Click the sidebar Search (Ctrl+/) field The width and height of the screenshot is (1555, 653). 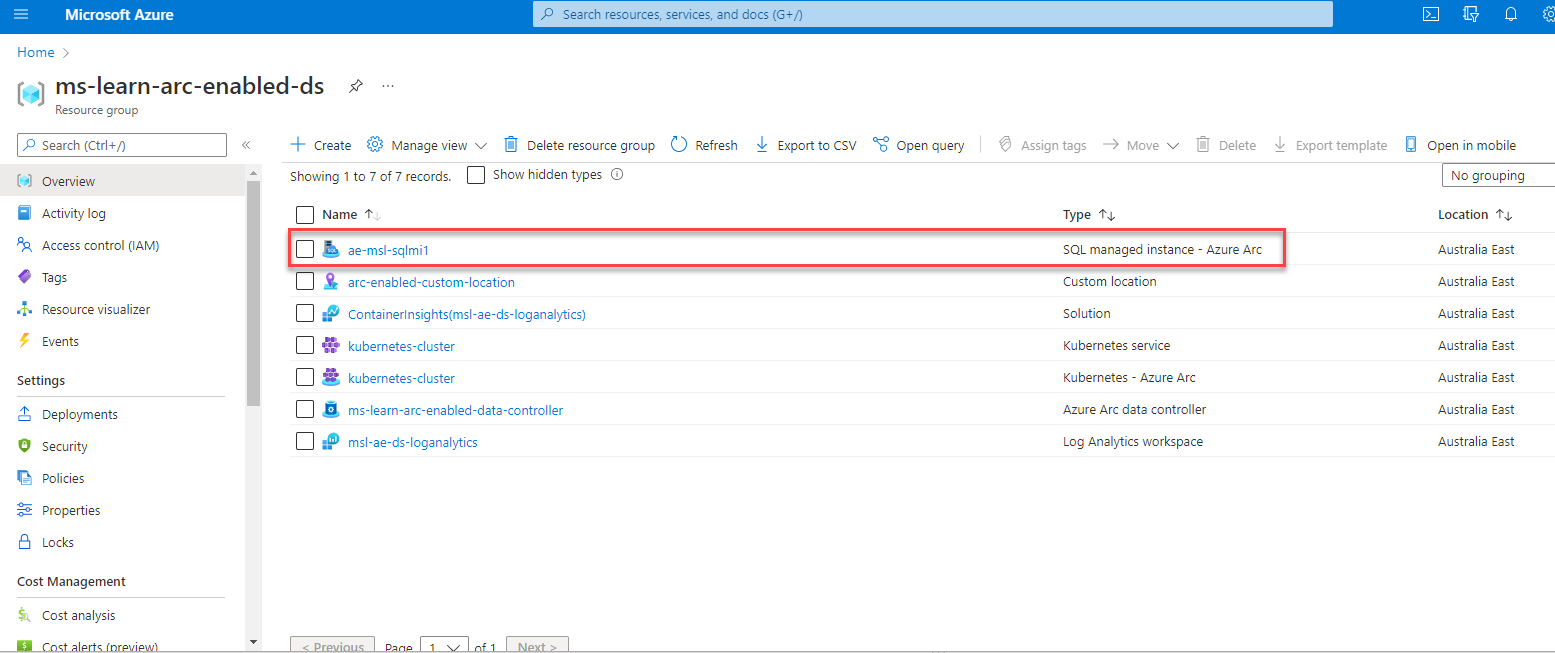coord(122,145)
